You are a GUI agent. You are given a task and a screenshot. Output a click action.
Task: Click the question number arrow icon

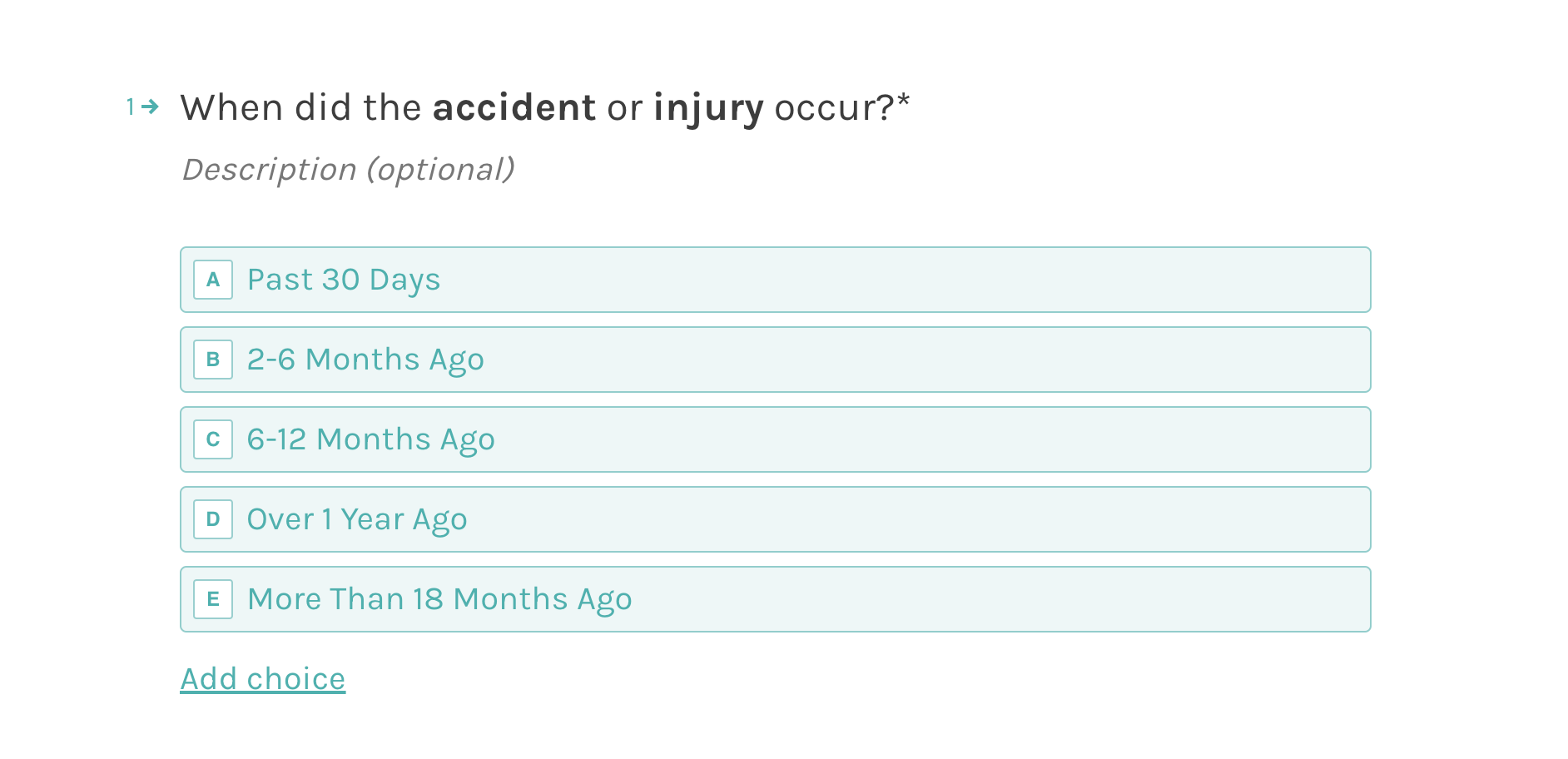150,107
